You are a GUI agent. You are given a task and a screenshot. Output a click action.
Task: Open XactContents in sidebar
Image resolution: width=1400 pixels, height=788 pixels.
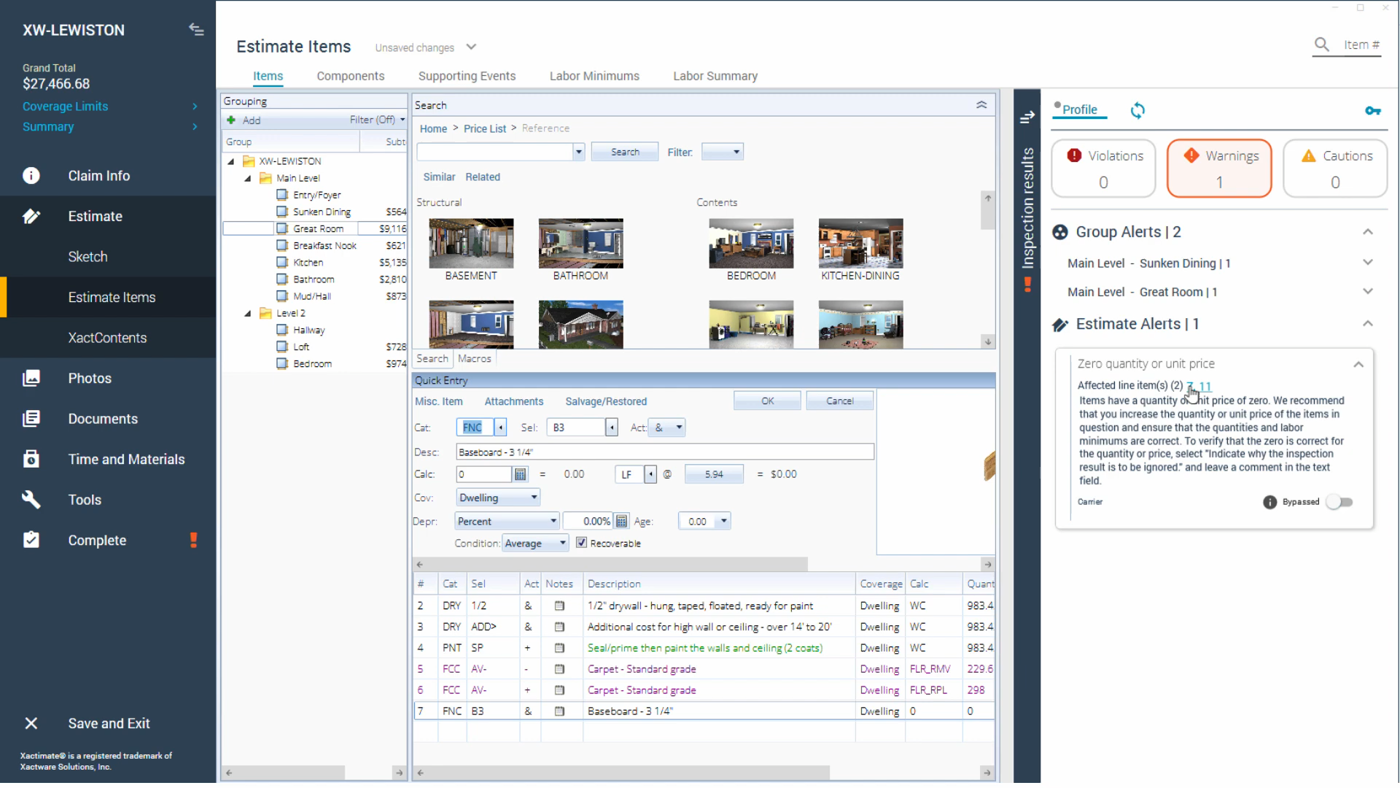coord(108,338)
